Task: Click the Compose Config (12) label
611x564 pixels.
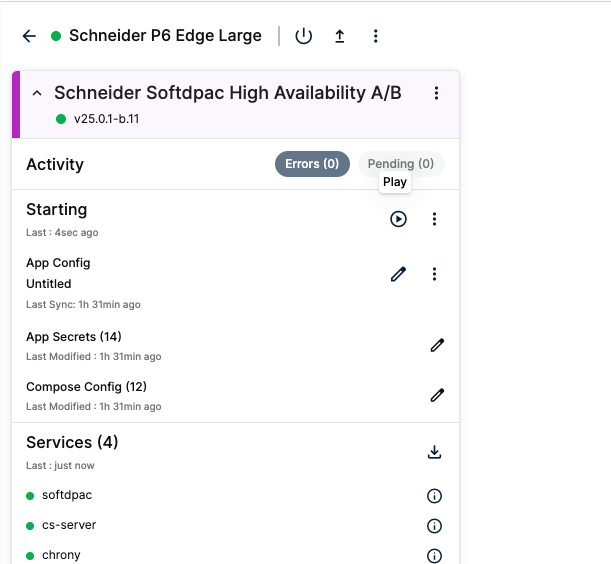Action: coord(86,387)
